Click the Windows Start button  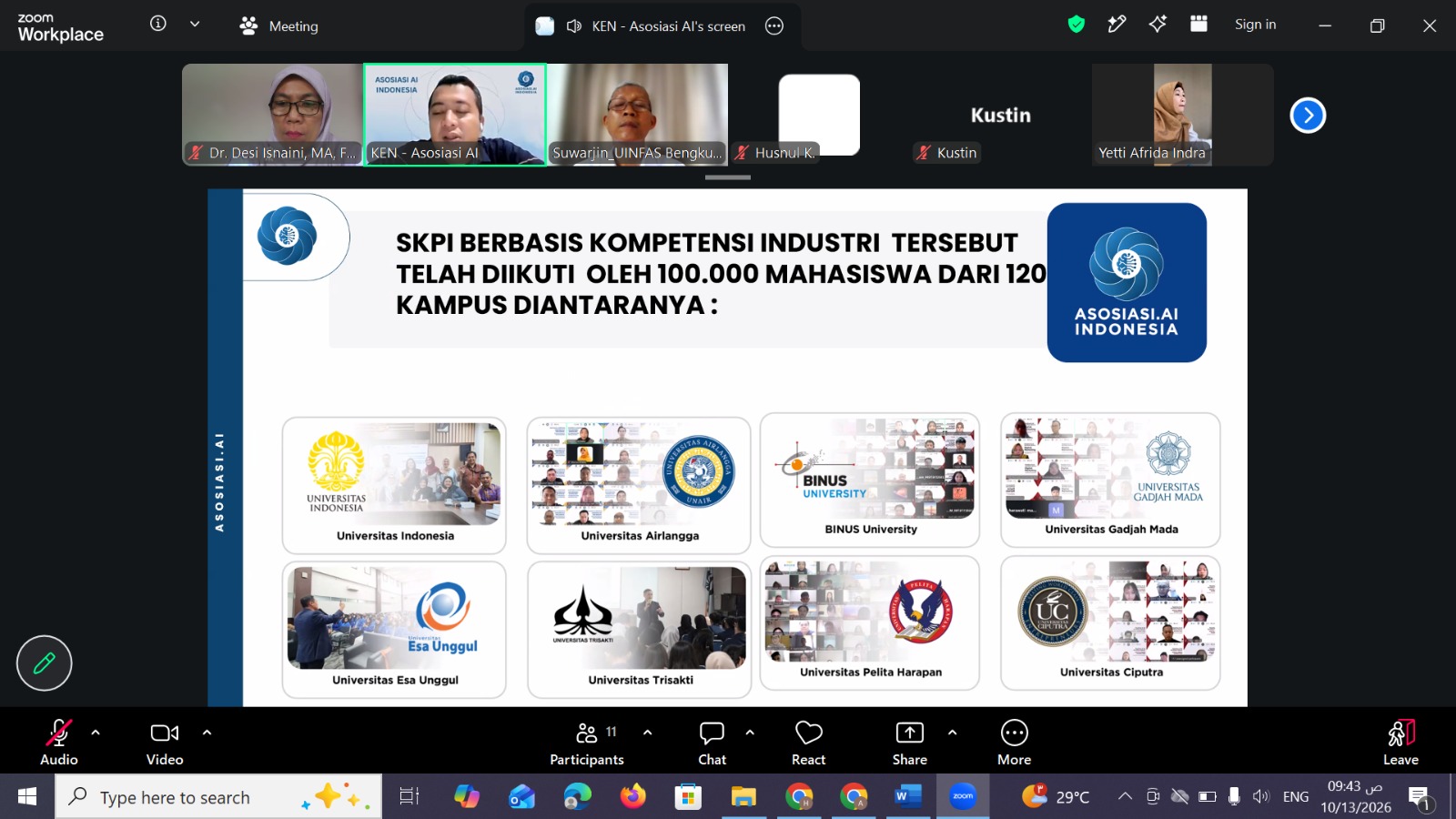coord(27,797)
